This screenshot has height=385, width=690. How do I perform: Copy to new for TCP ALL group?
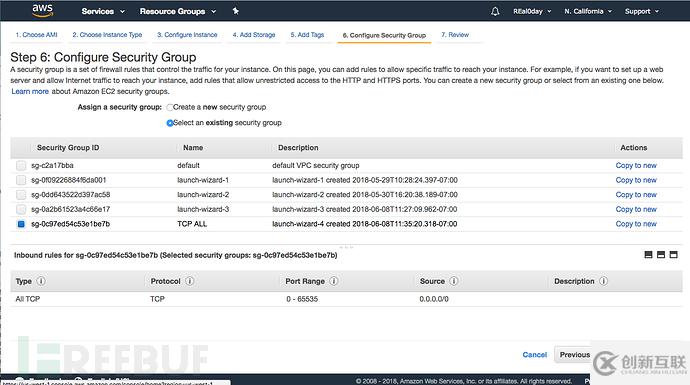click(636, 224)
